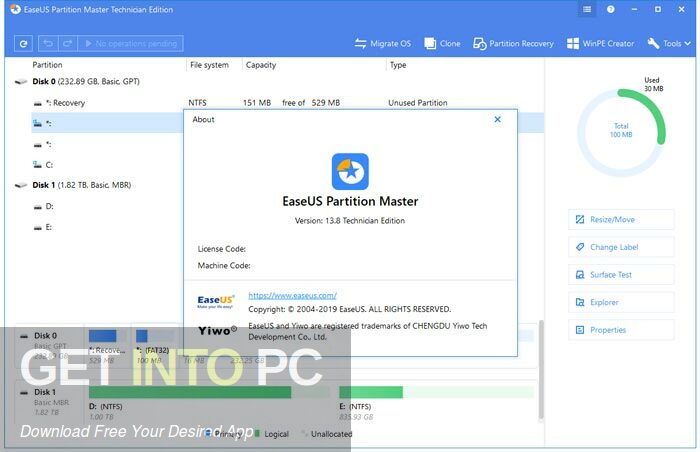The image size is (700, 452).
Task: Click the EaseUS Partition Master app icon
Action: tap(350, 172)
